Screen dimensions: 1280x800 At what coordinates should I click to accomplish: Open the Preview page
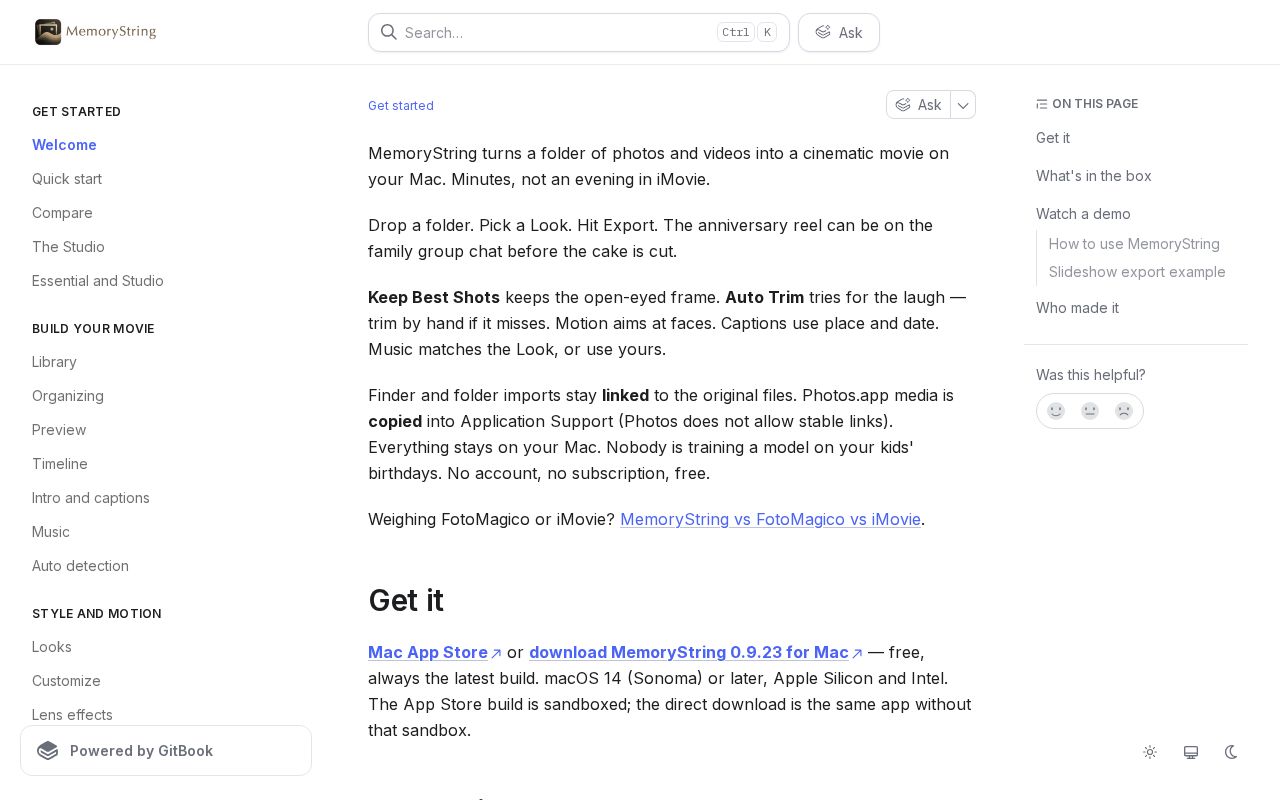coord(59,430)
